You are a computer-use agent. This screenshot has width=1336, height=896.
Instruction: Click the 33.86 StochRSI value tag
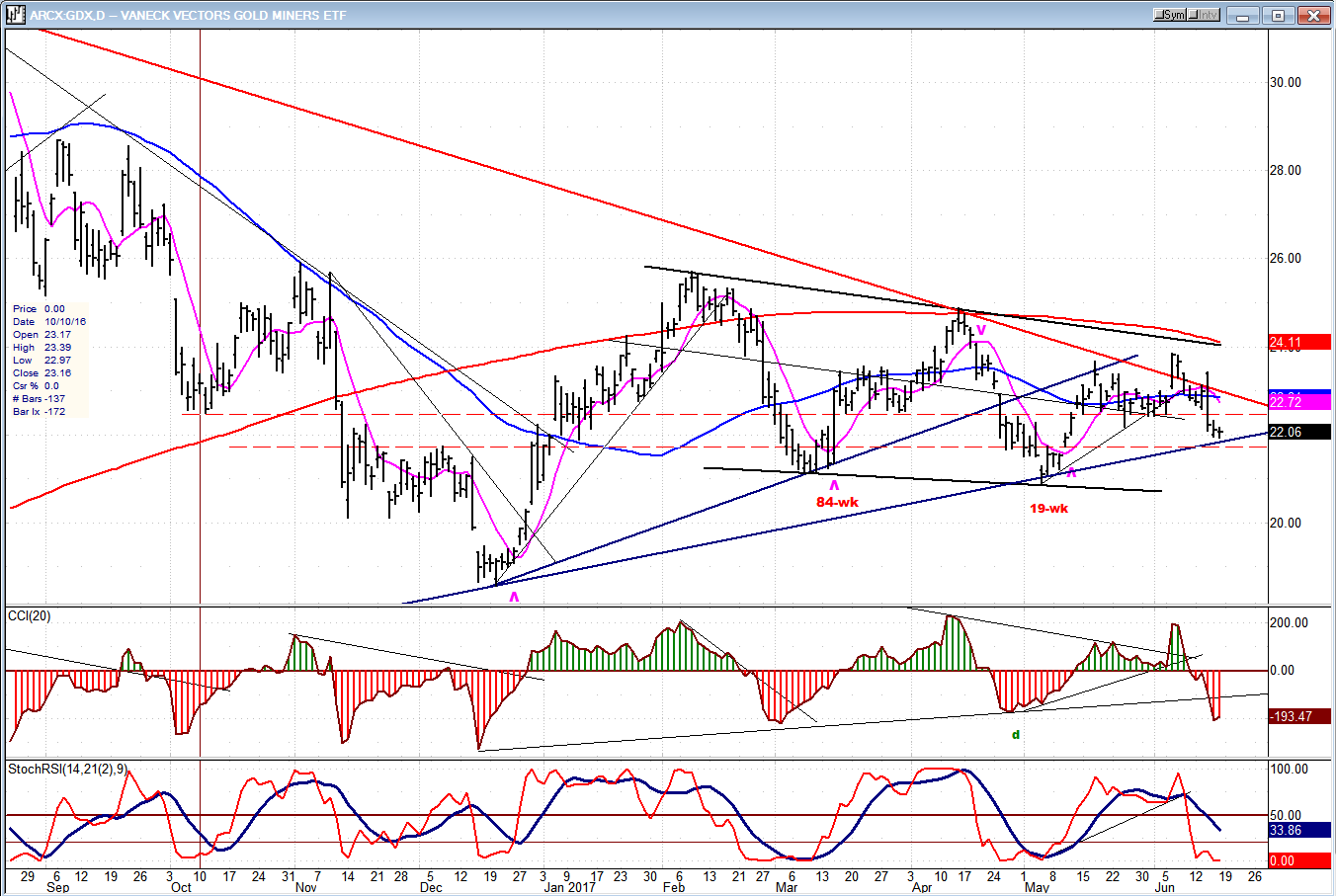click(1299, 831)
